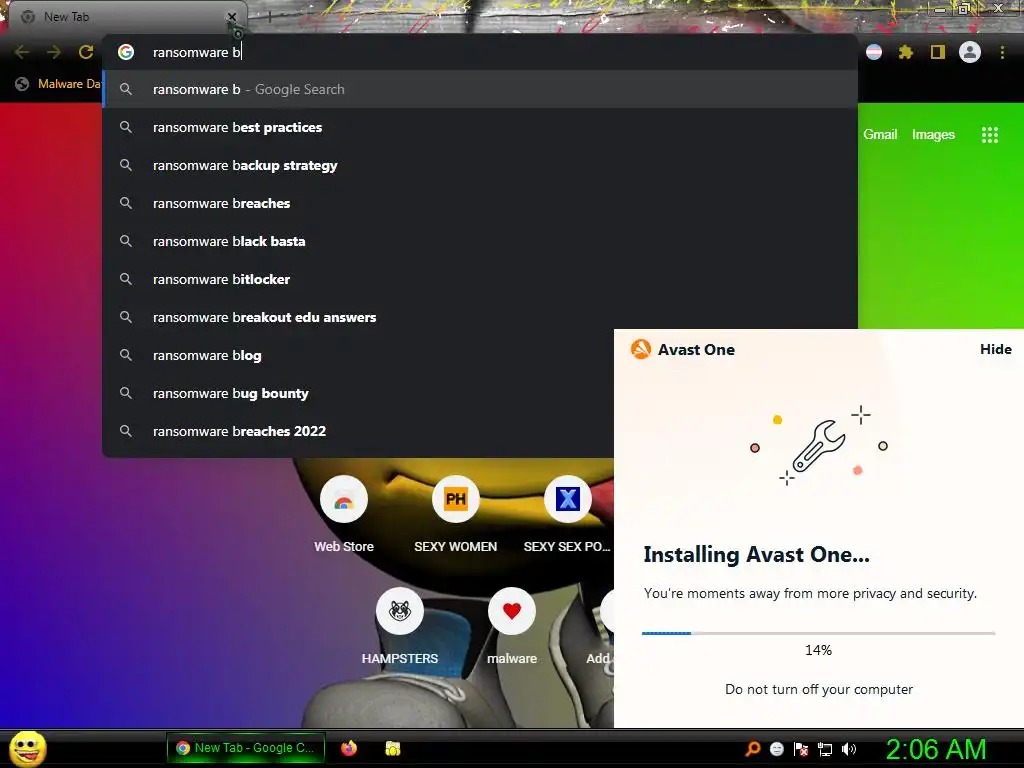The image size is (1024, 768).
Task: Choose 'ransomware backup strategy' suggestion
Action: point(480,165)
